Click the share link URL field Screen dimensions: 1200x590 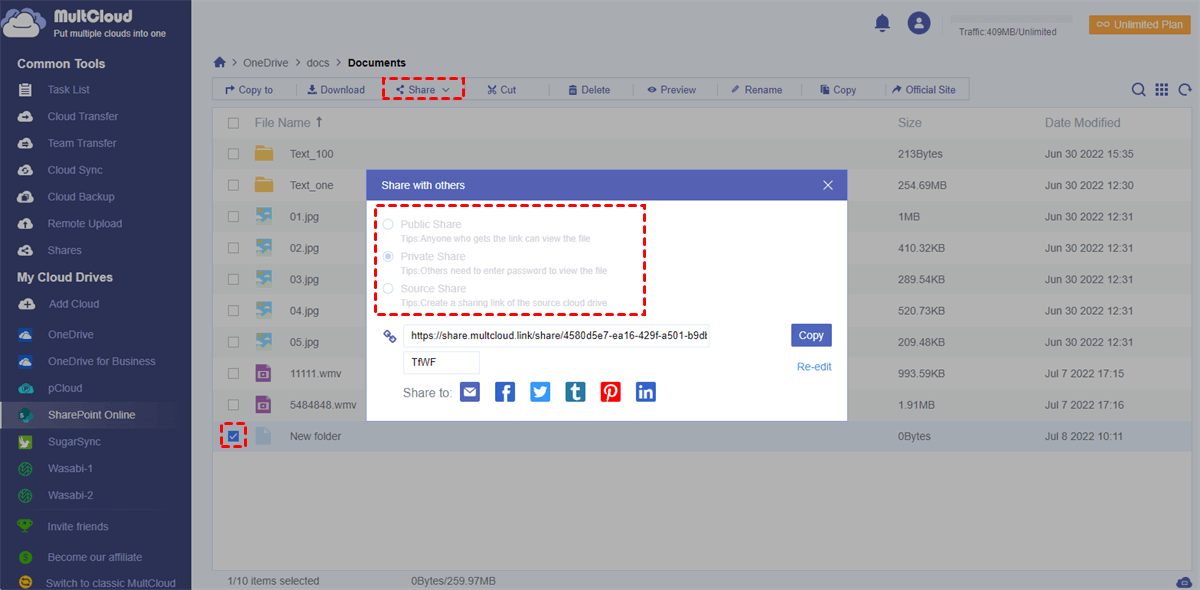pos(557,336)
